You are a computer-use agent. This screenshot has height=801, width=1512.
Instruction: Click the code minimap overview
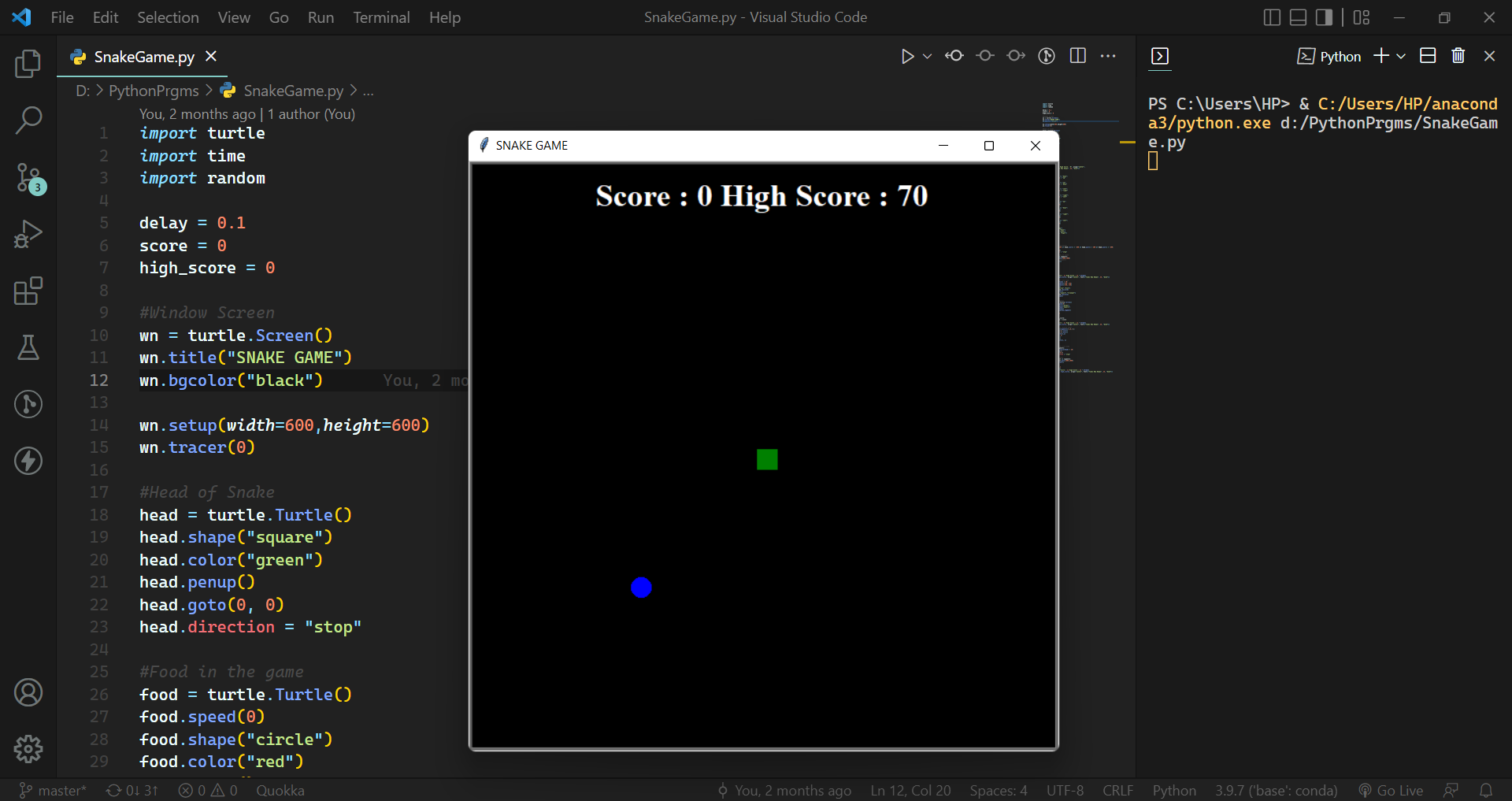1090,236
